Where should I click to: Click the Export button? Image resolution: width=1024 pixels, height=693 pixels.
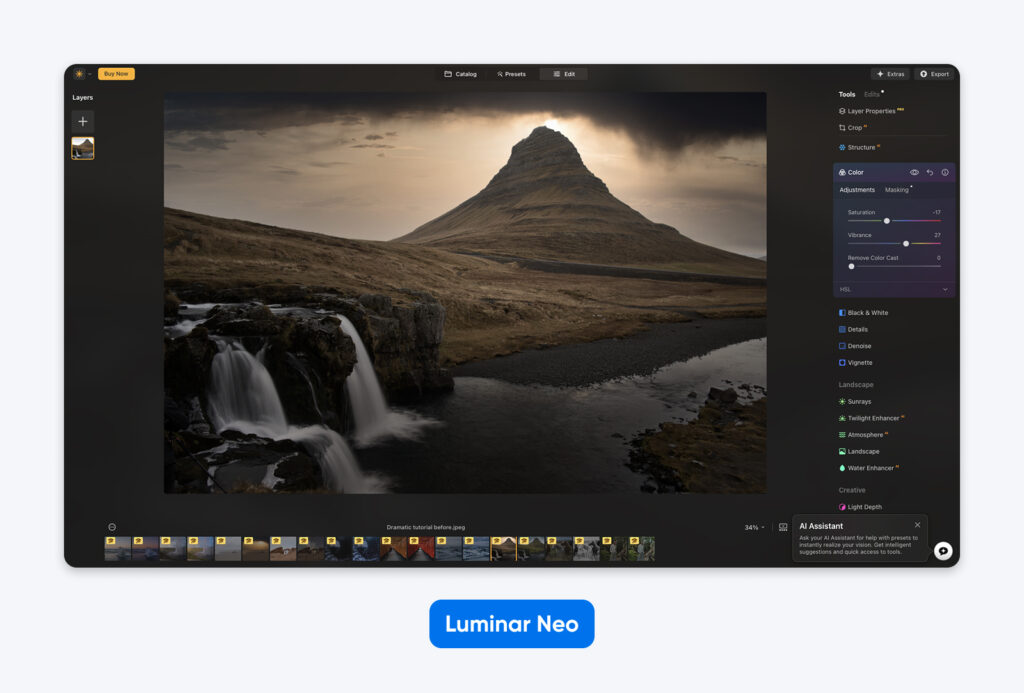click(934, 73)
